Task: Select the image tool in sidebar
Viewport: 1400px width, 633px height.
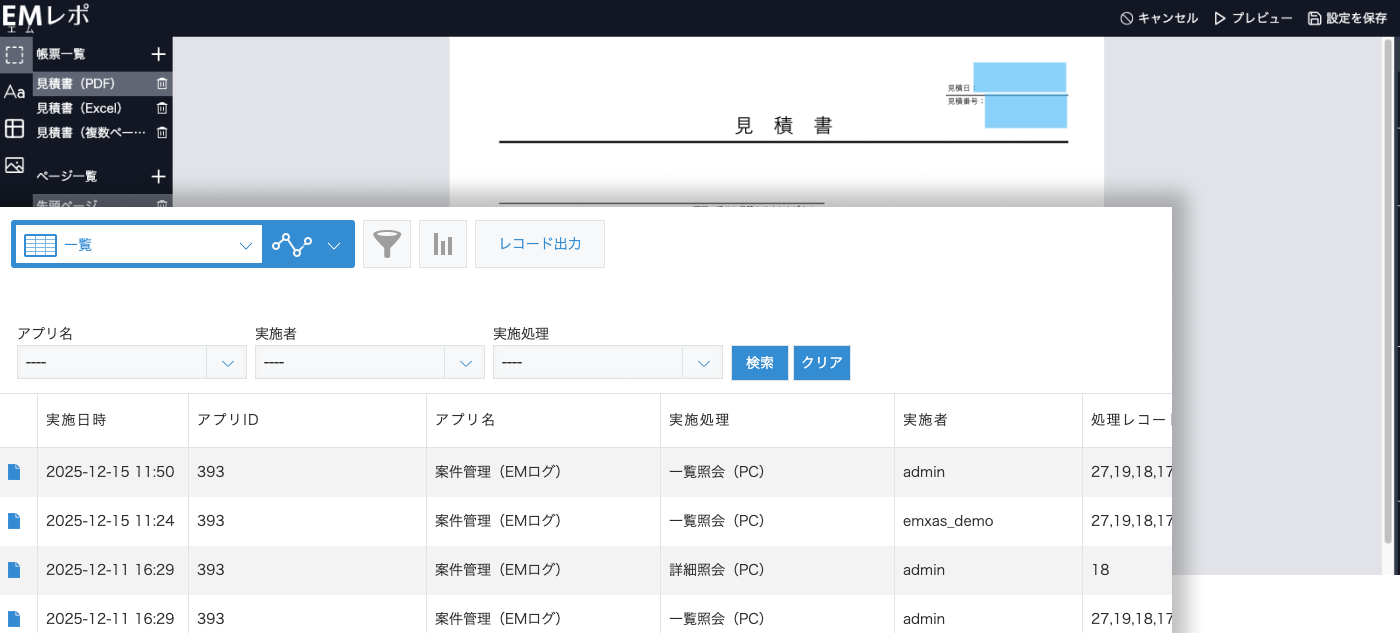Action: [14, 165]
